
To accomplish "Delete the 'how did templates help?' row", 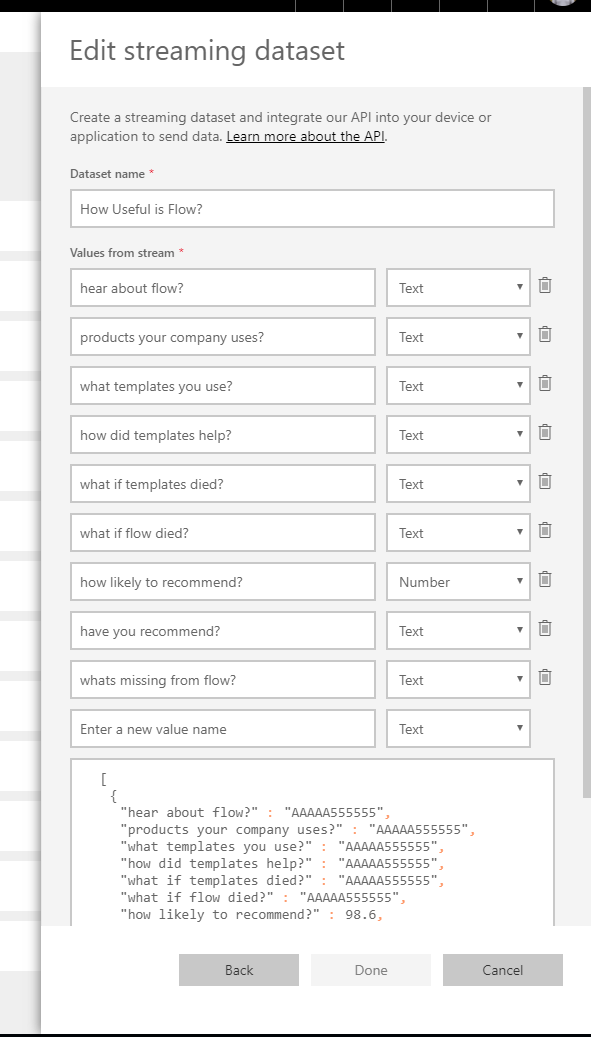I will 545,432.
